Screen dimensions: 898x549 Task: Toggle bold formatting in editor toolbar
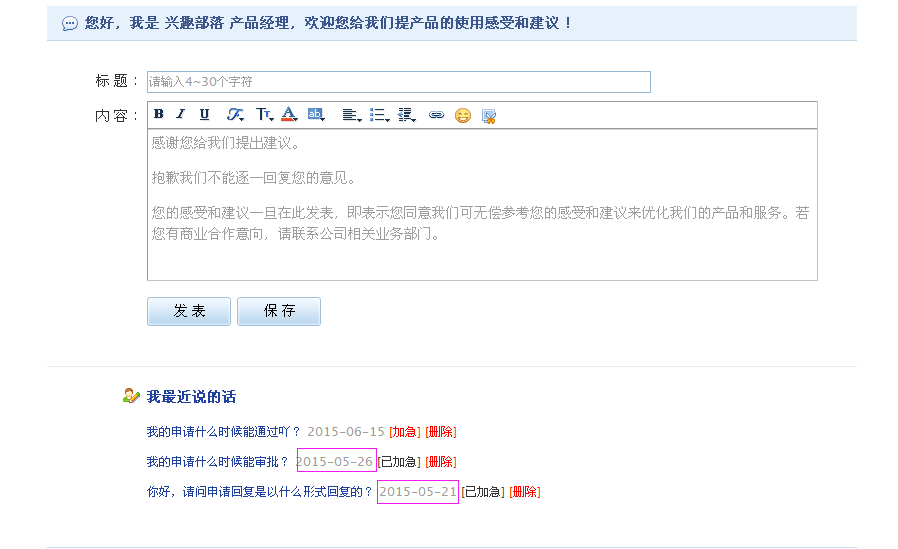[159, 114]
